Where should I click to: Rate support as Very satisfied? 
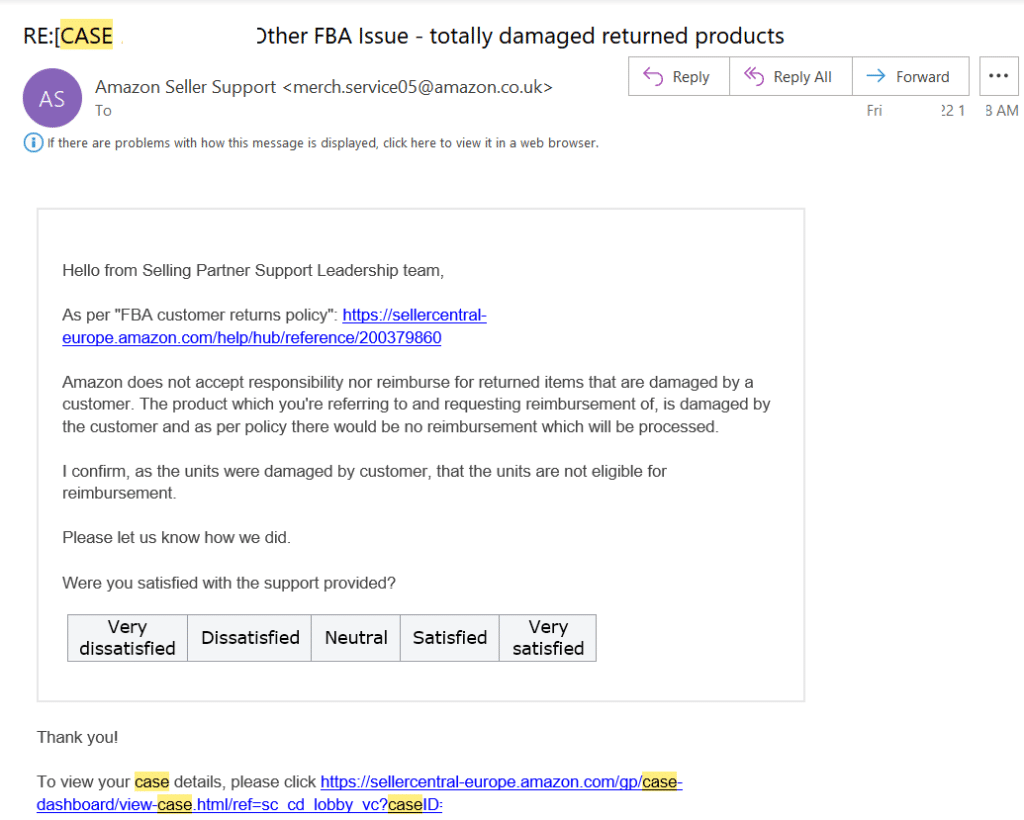(x=548, y=638)
